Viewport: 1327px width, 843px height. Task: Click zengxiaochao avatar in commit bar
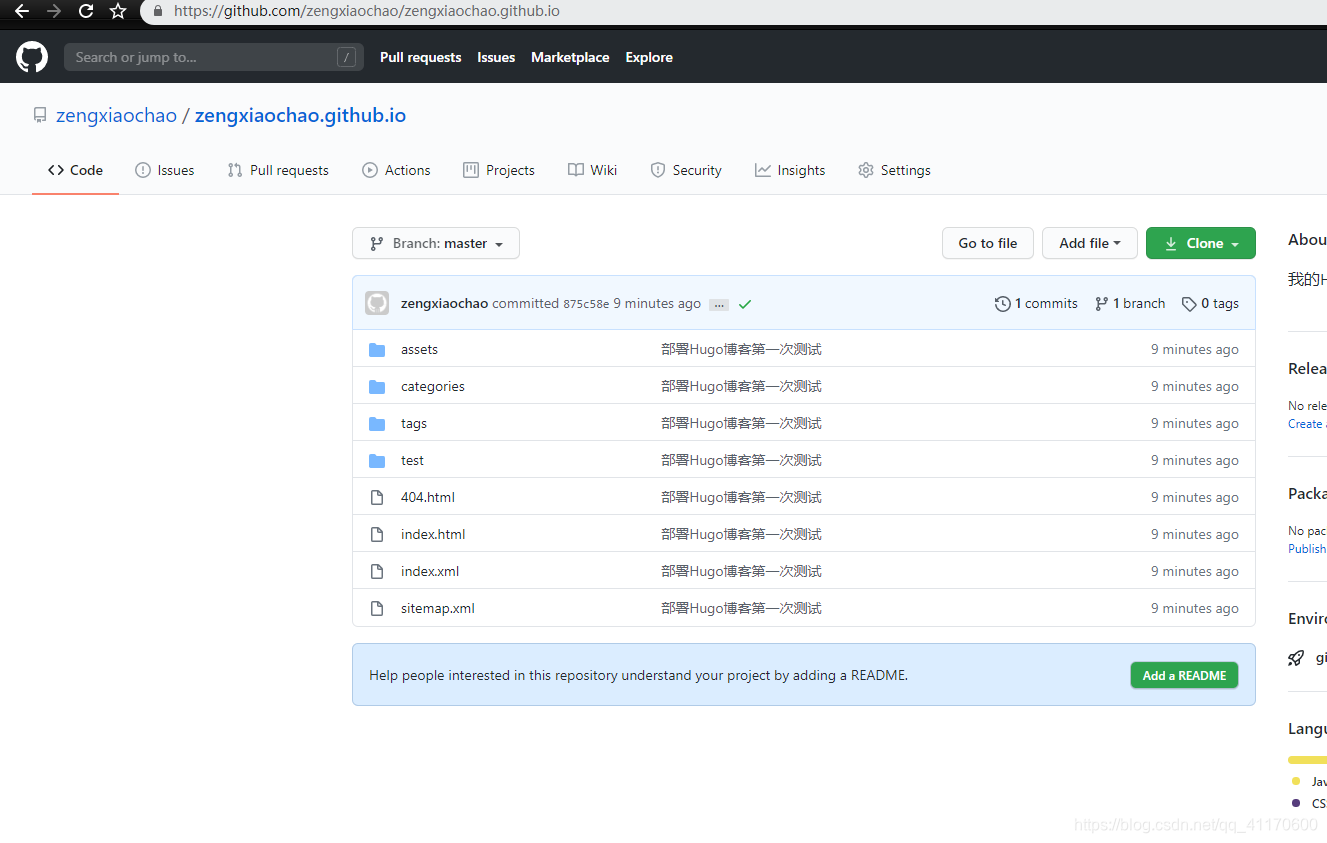(377, 303)
